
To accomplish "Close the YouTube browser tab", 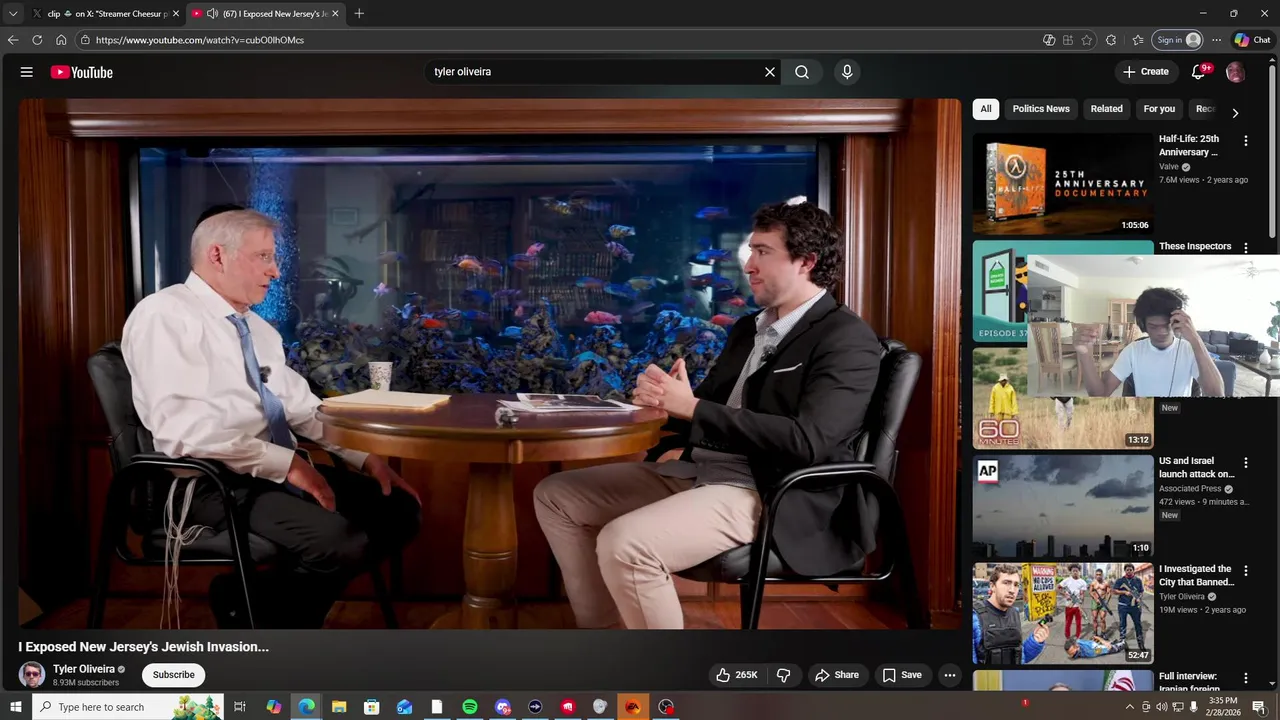I will [x=335, y=13].
